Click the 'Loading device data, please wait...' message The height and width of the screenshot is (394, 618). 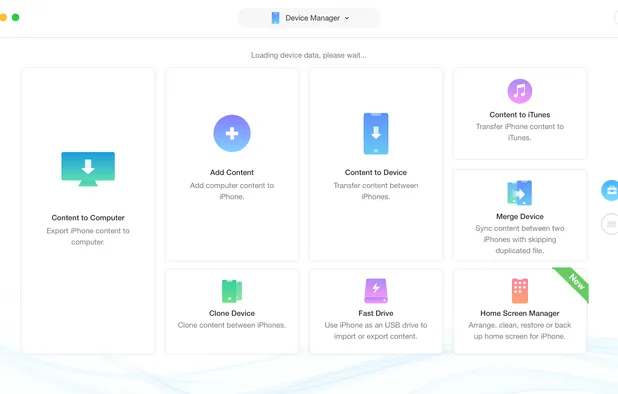pyautogui.click(x=309, y=55)
